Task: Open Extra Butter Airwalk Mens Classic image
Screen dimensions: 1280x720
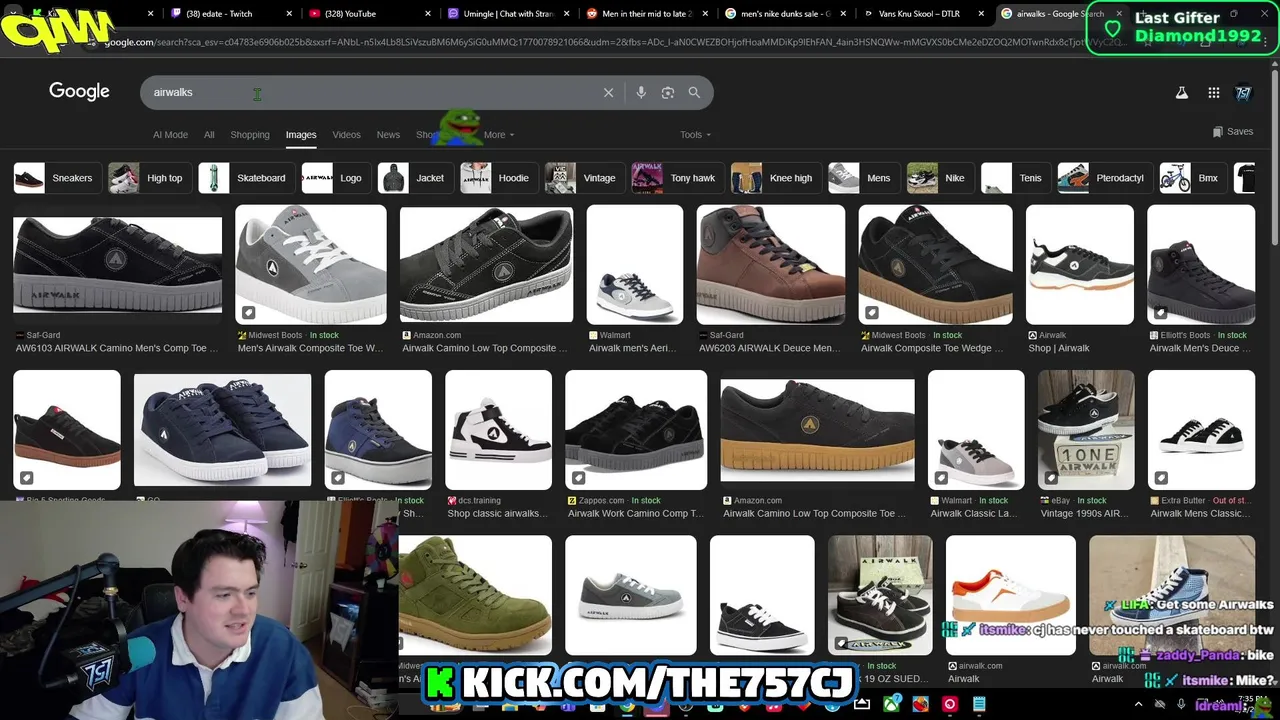Action: click(x=1201, y=430)
